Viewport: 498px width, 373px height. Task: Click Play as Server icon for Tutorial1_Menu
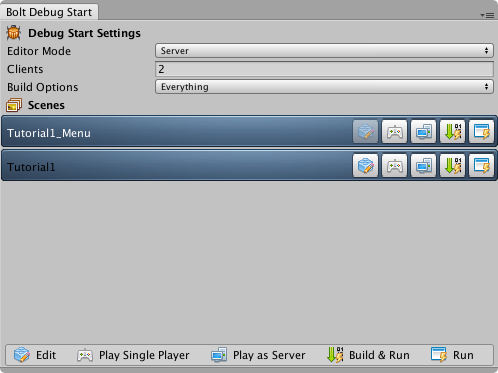point(423,132)
